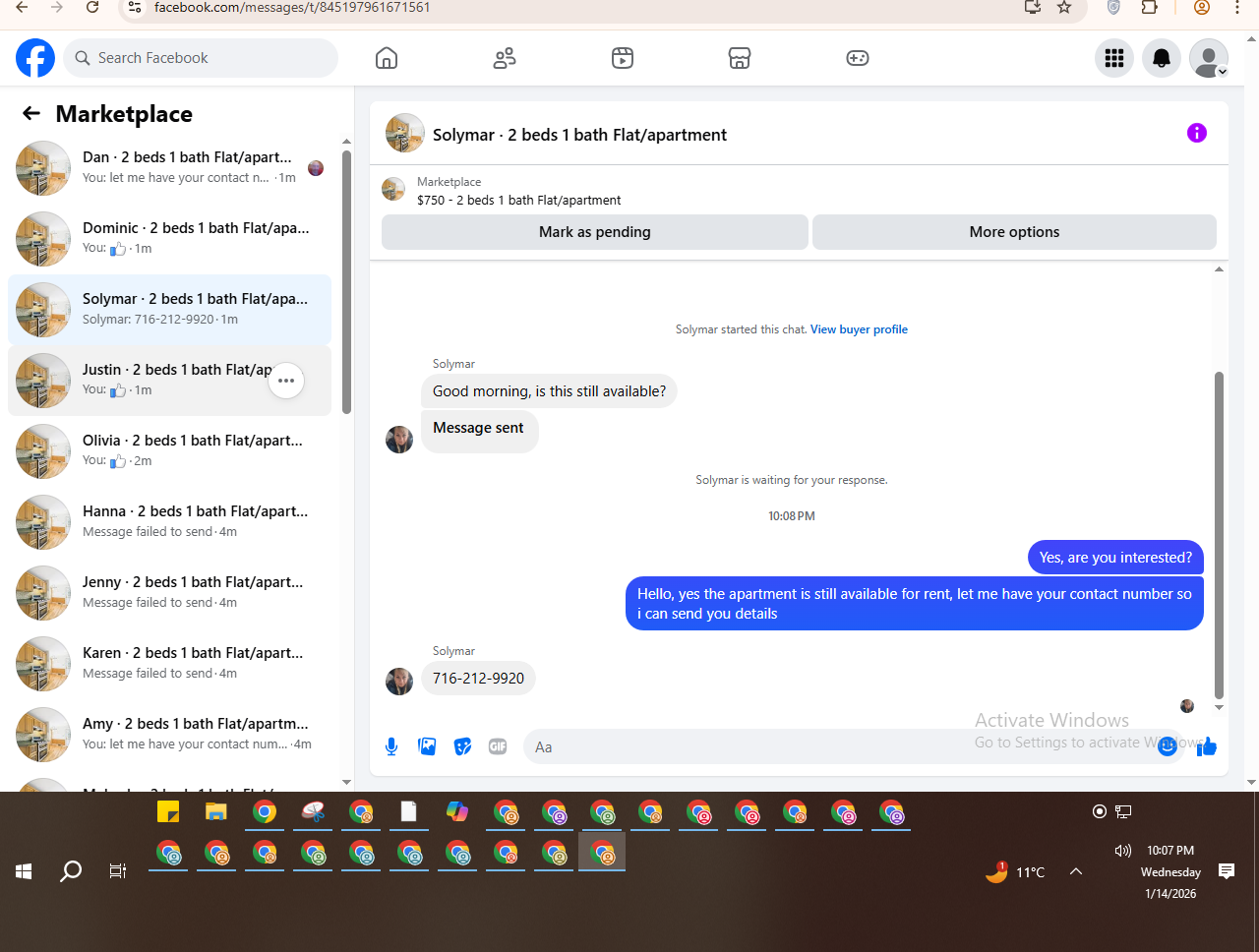Click the message thread scrollbar
Image resolution: width=1259 pixels, height=952 pixels.
[1220, 535]
